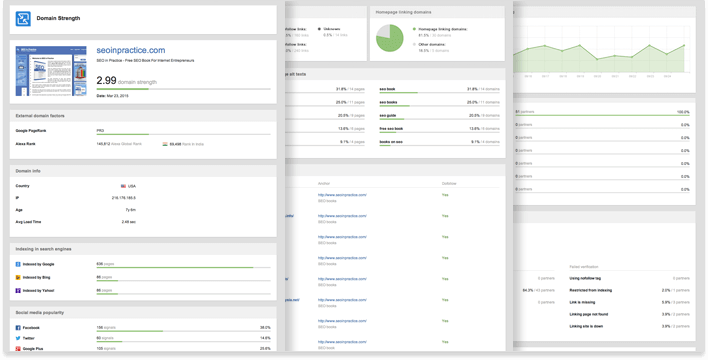
Task: Click the 100.0% partners bar
Action: (602, 116)
